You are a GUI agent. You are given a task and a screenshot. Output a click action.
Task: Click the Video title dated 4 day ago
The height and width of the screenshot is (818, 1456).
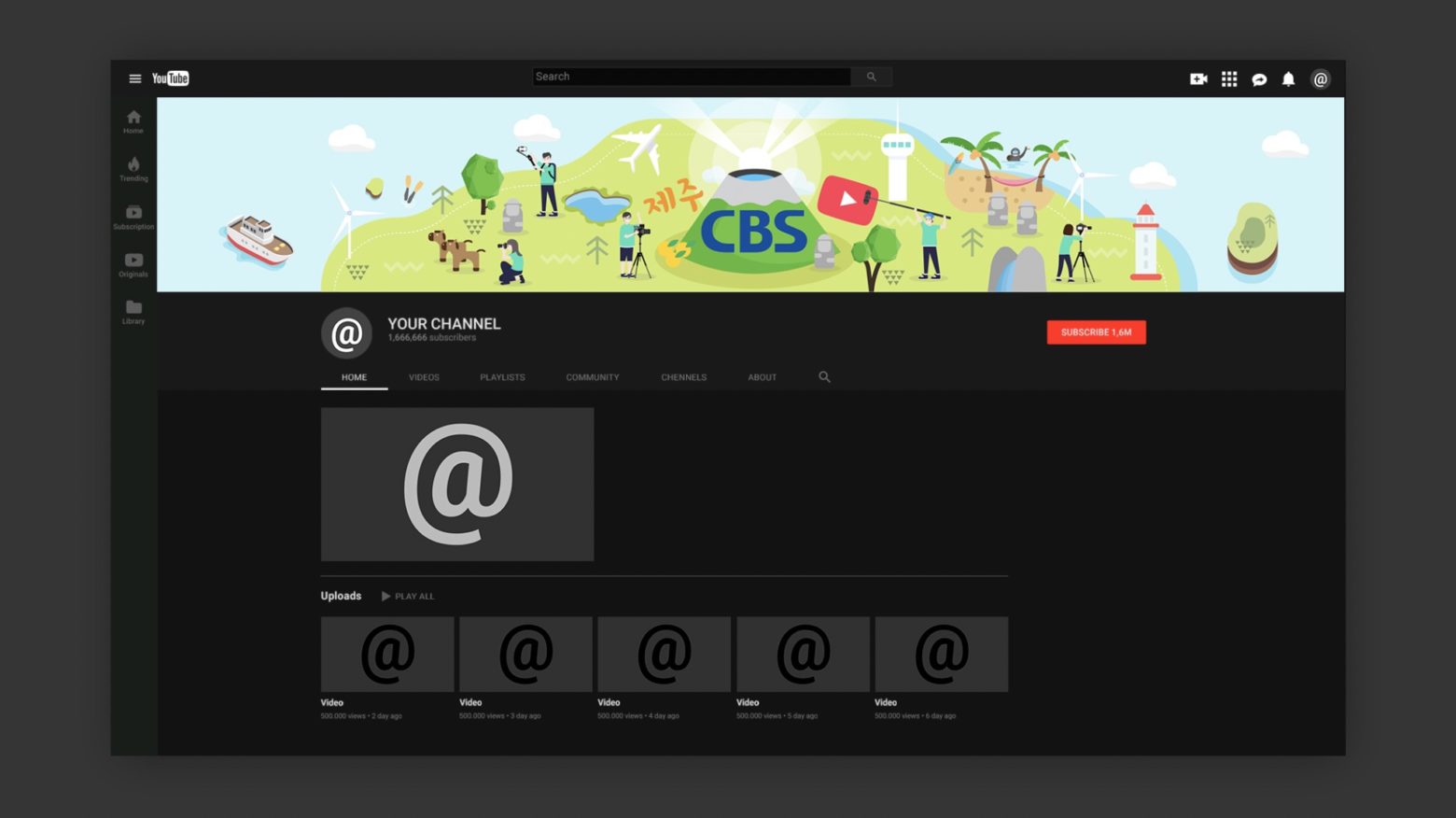609,702
